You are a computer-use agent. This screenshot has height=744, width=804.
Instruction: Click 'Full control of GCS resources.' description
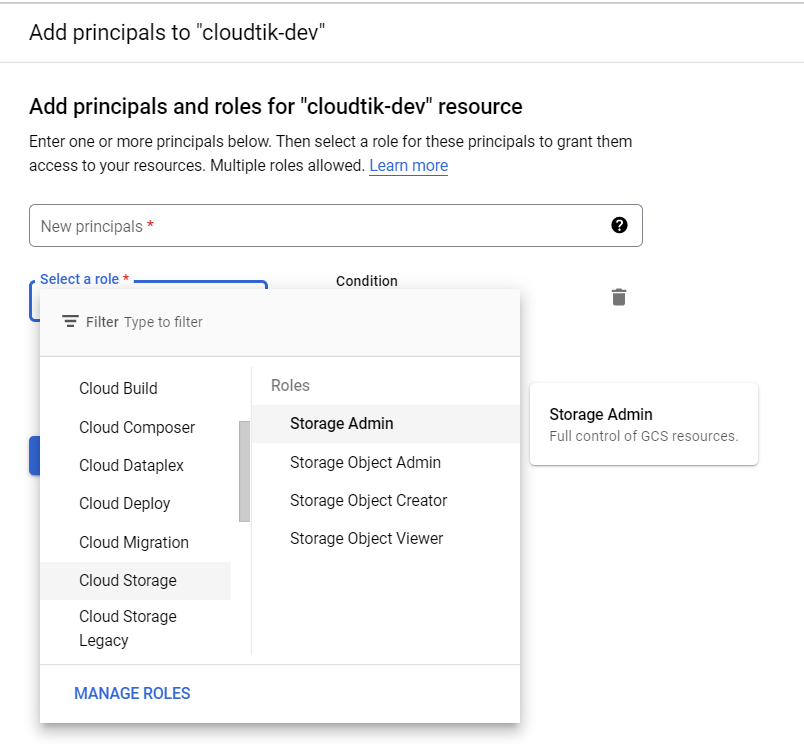tap(644, 436)
